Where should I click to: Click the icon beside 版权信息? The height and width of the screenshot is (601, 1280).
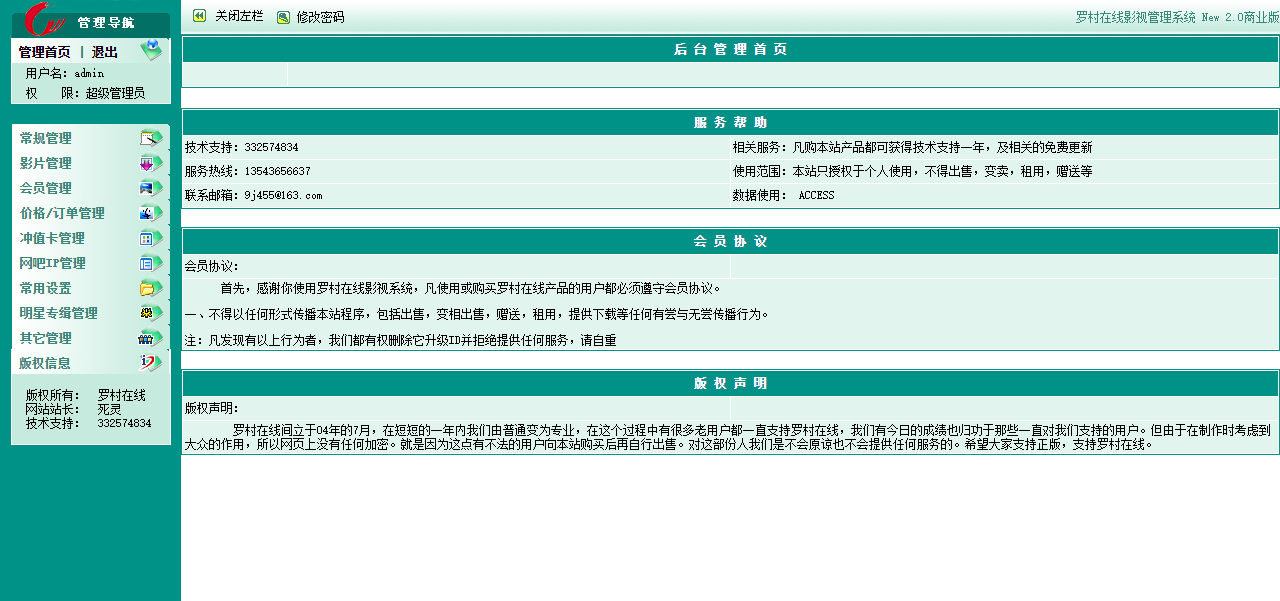pos(151,363)
